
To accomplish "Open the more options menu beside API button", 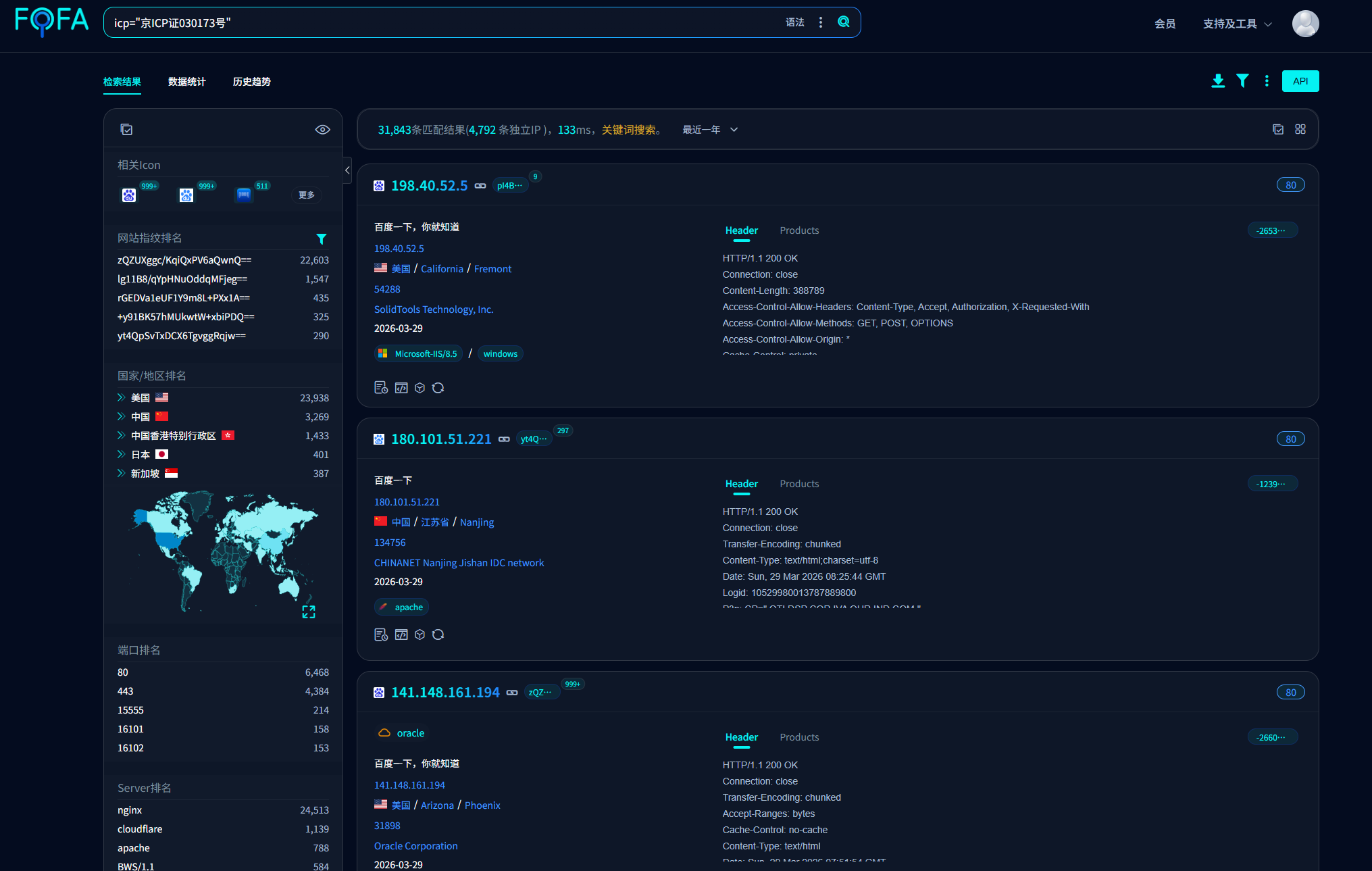I will (1267, 81).
